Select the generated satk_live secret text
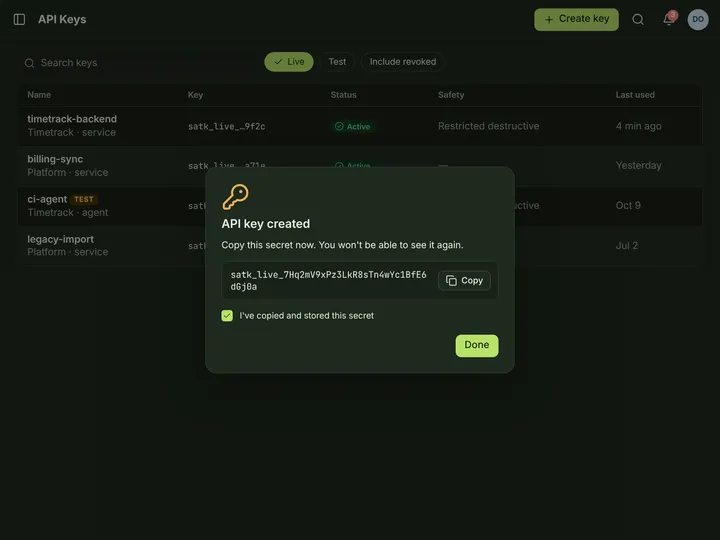This screenshot has width=720, height=540. pyautogui.click(x=328, y=281)
